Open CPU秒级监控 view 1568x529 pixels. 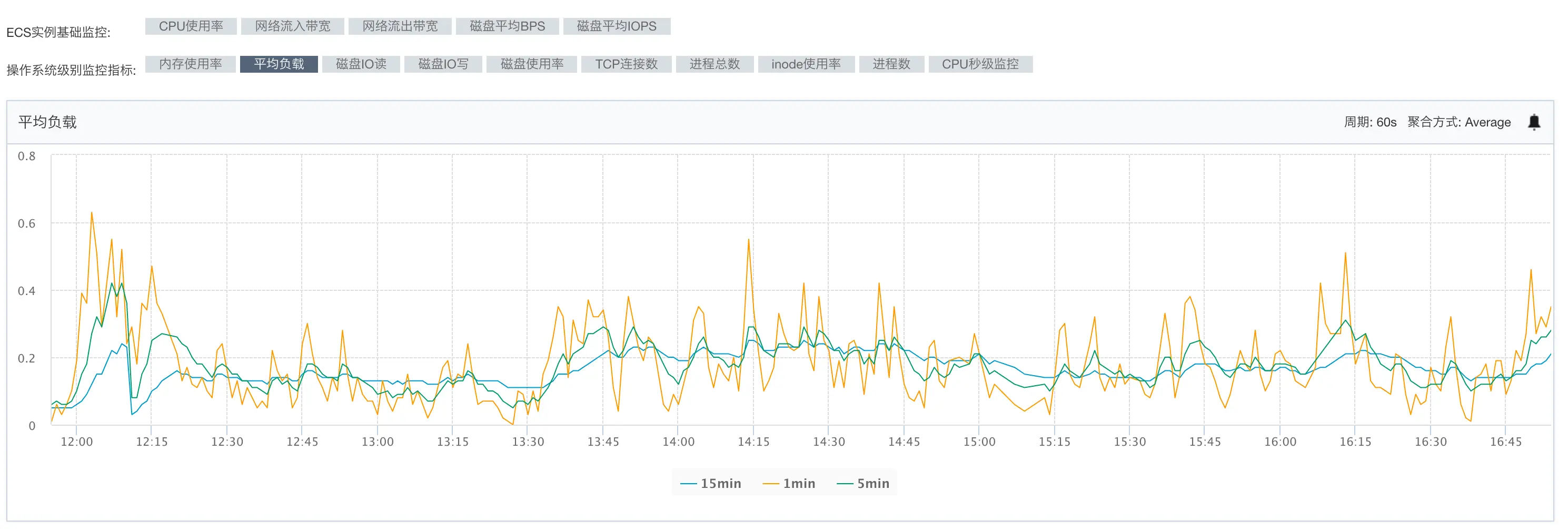pos(980,64)
